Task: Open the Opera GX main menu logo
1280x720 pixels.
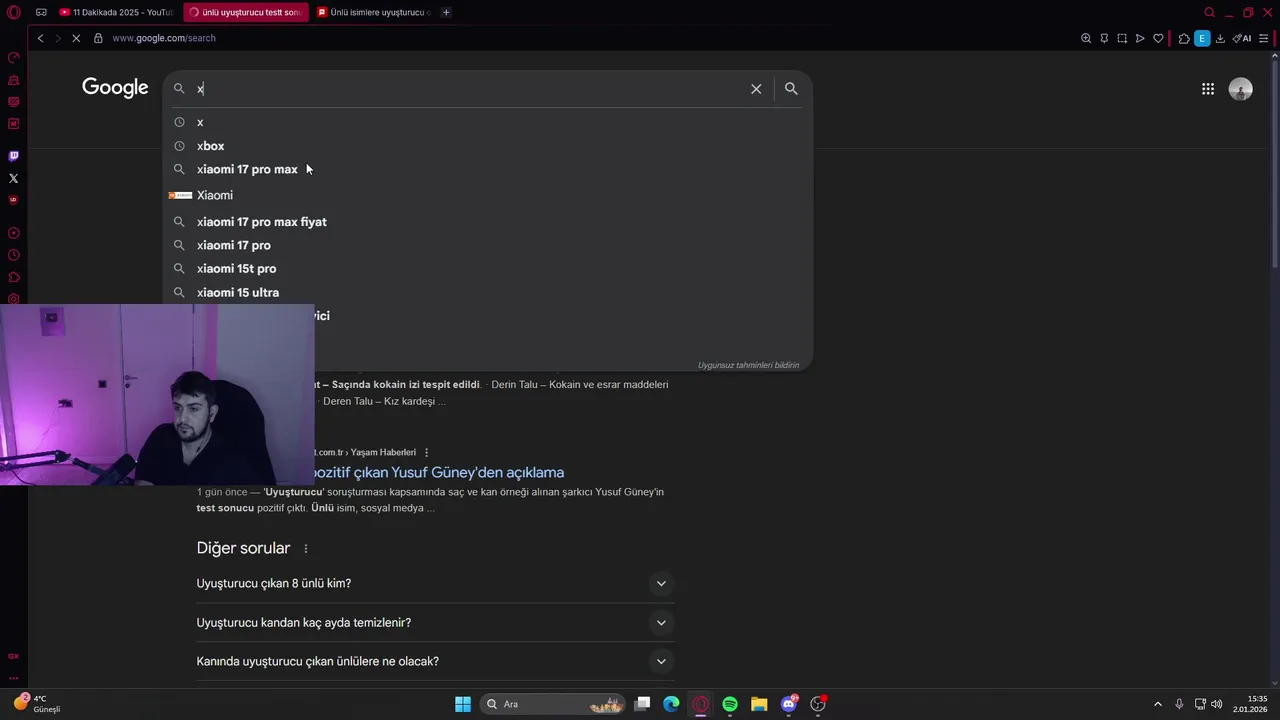Action: pos(14,12)
